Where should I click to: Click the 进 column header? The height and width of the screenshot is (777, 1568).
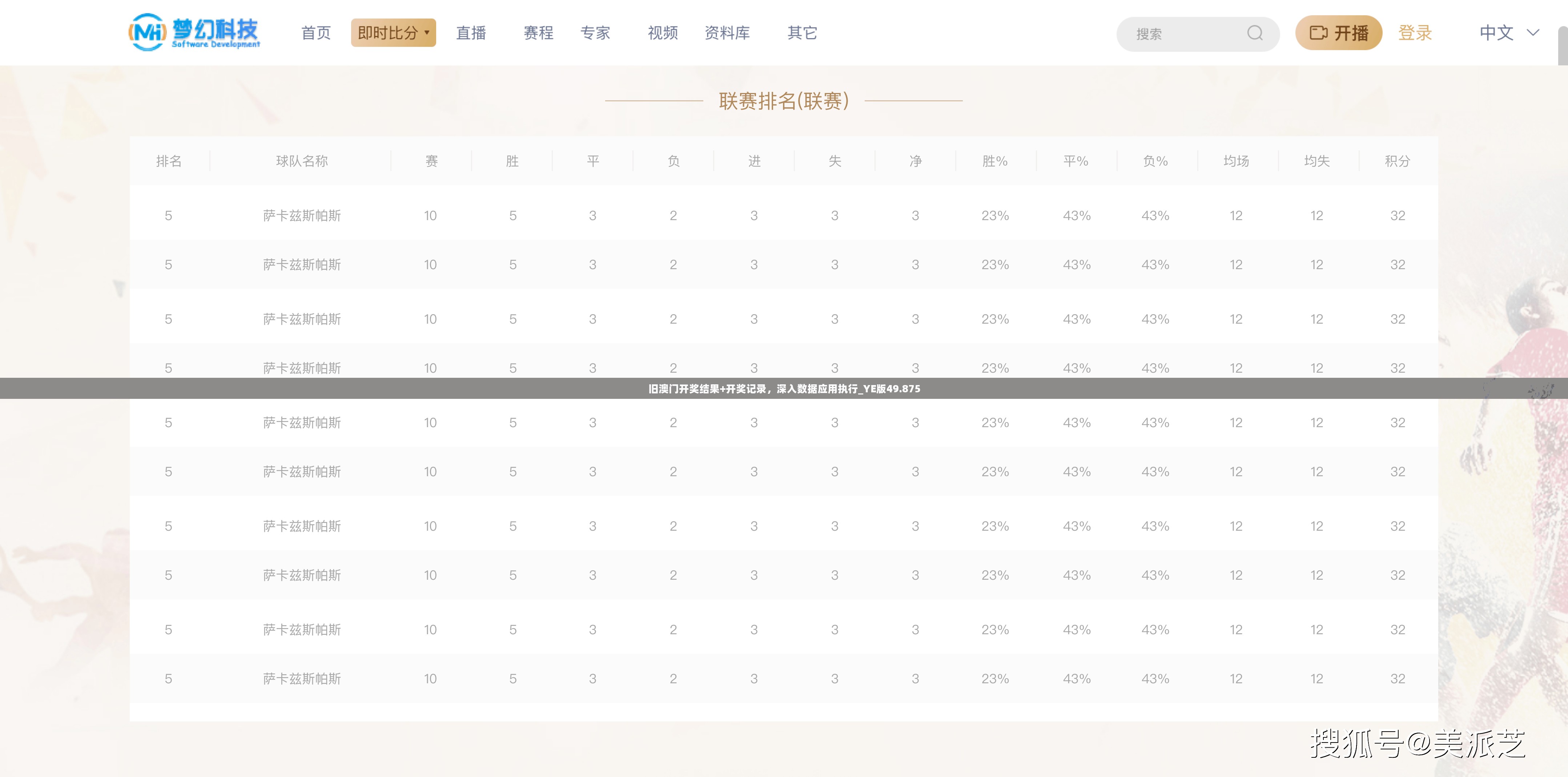(754, 161)
